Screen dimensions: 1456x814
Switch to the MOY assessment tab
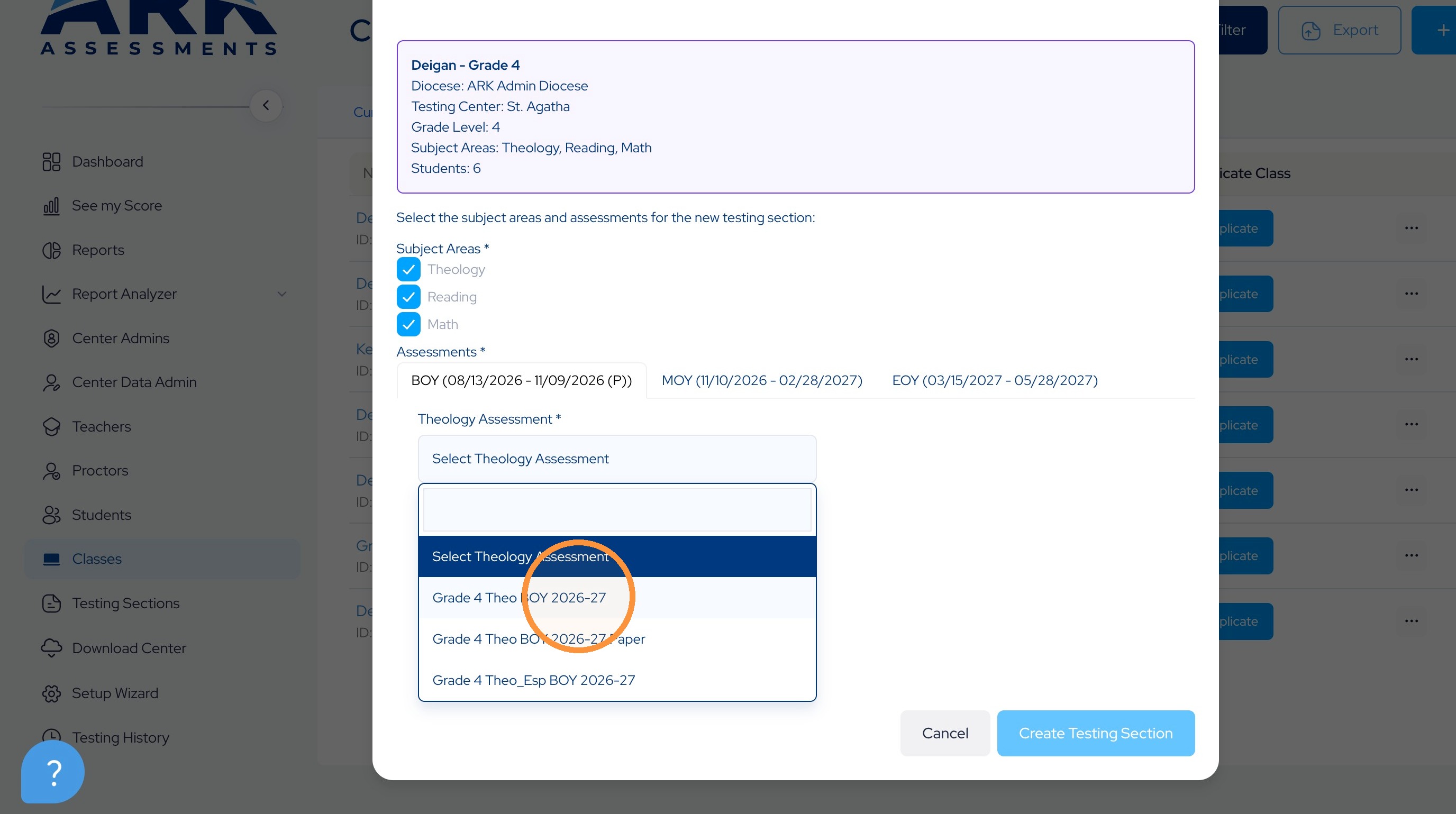click(x=761, y=380)
